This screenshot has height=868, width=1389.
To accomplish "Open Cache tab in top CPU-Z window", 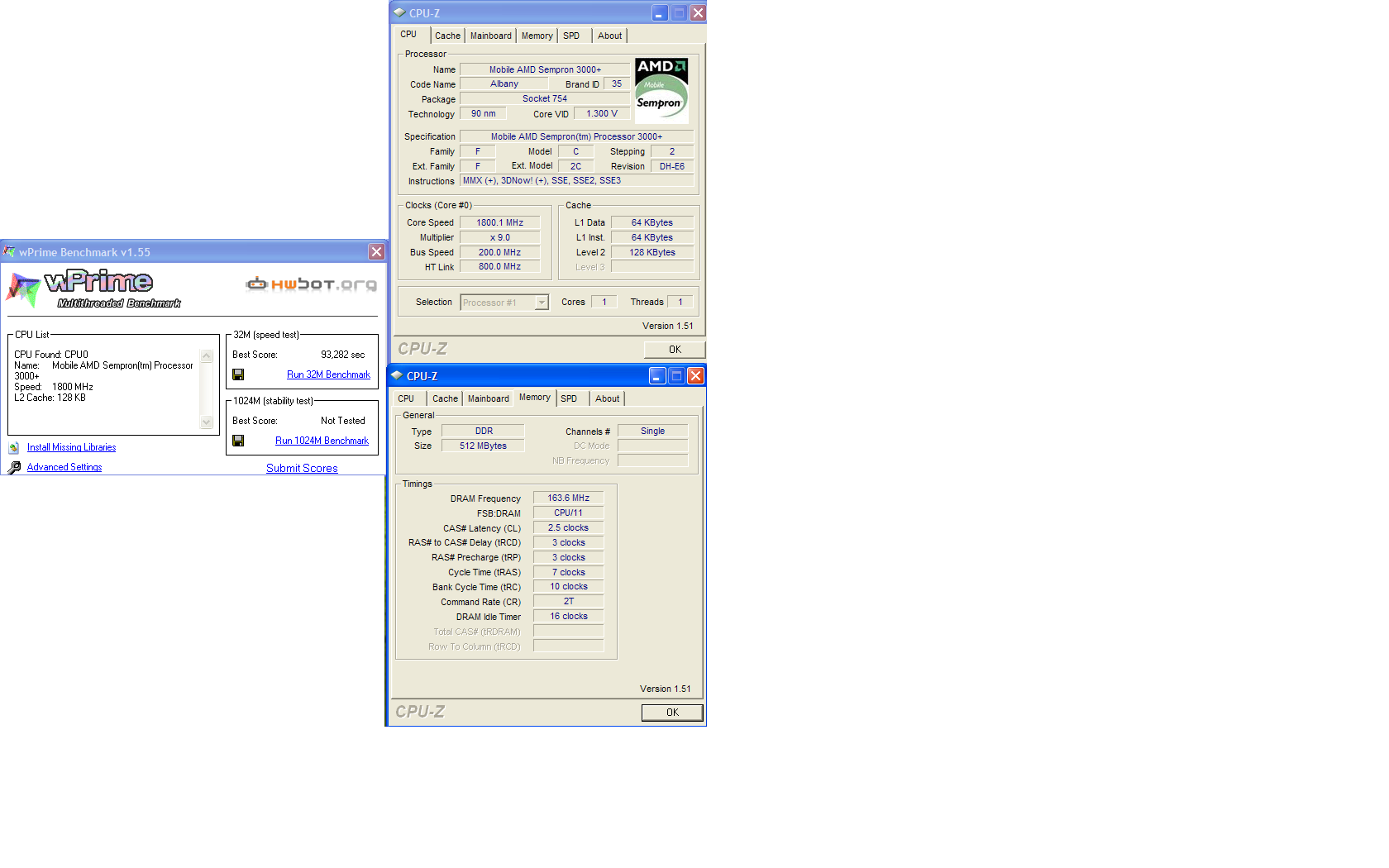I will coord(447,36).
